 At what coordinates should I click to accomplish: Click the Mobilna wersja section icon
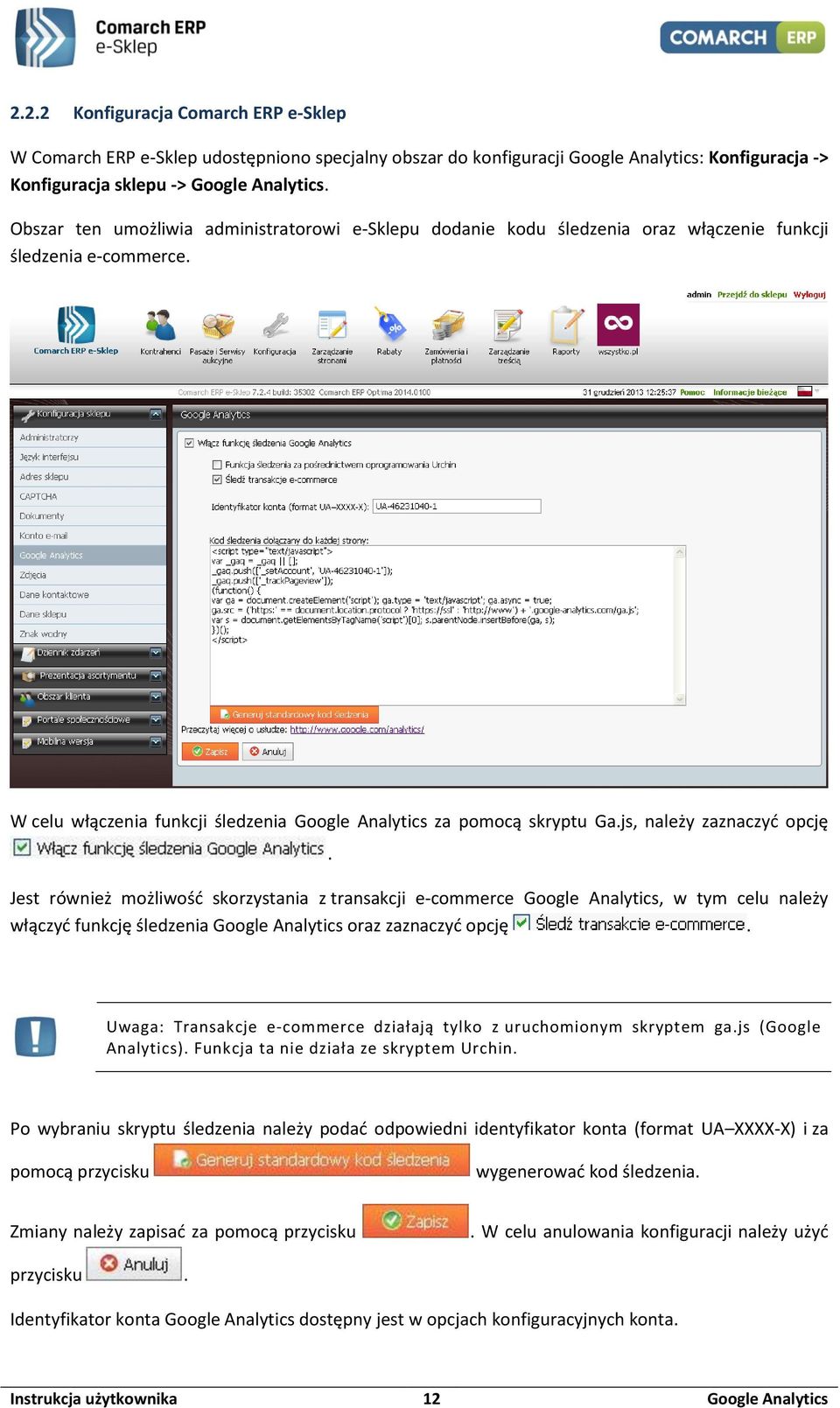point(26,741)
